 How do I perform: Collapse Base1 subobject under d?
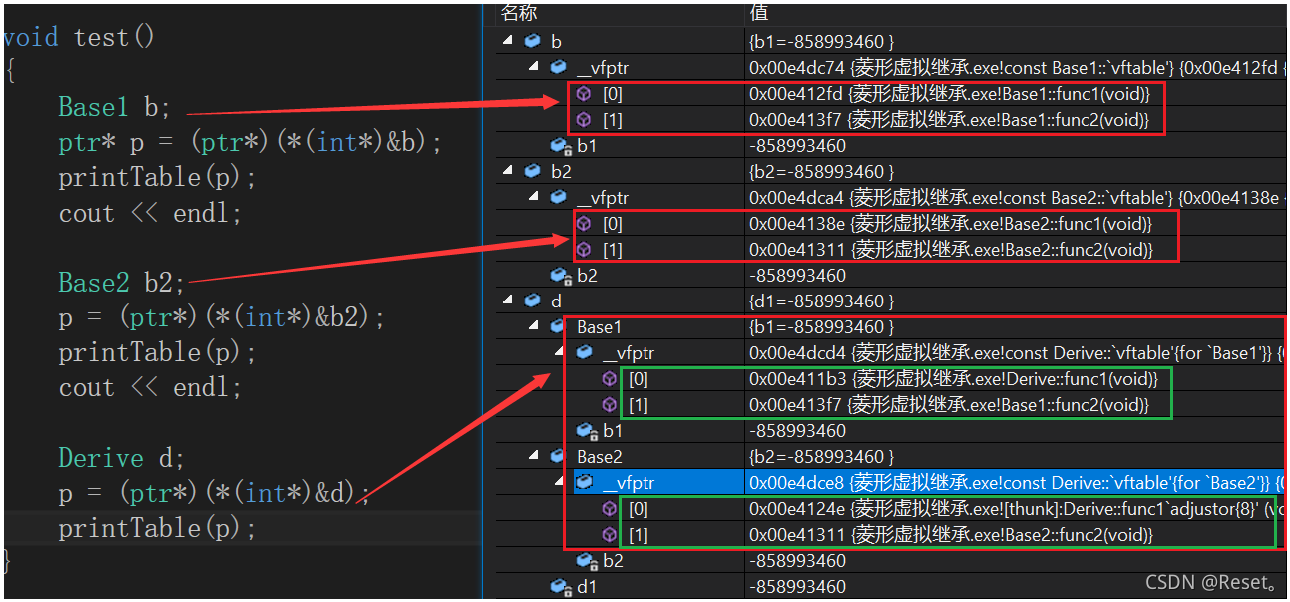534,326
